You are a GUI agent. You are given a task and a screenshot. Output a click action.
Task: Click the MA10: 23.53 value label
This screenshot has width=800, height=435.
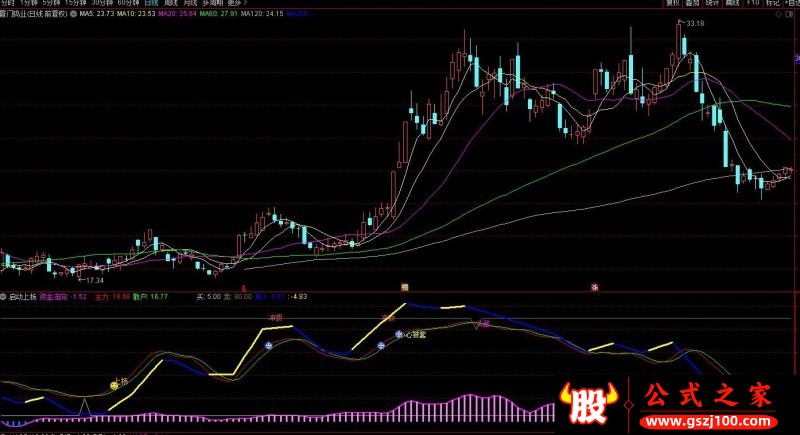pos(136,14)
